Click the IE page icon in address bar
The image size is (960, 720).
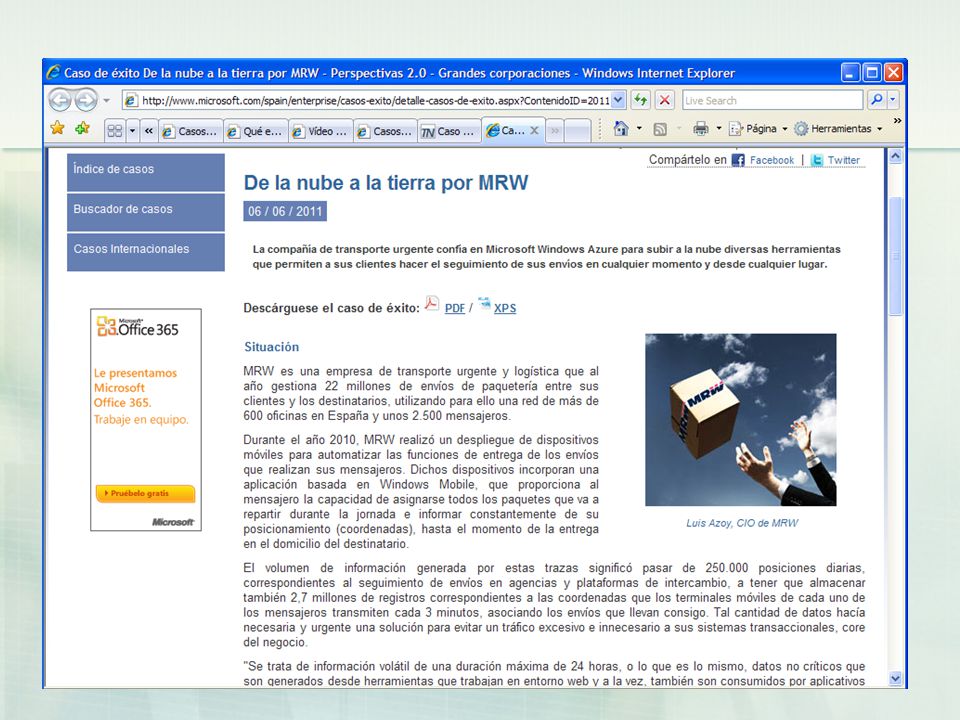click(x=130, y=100)
